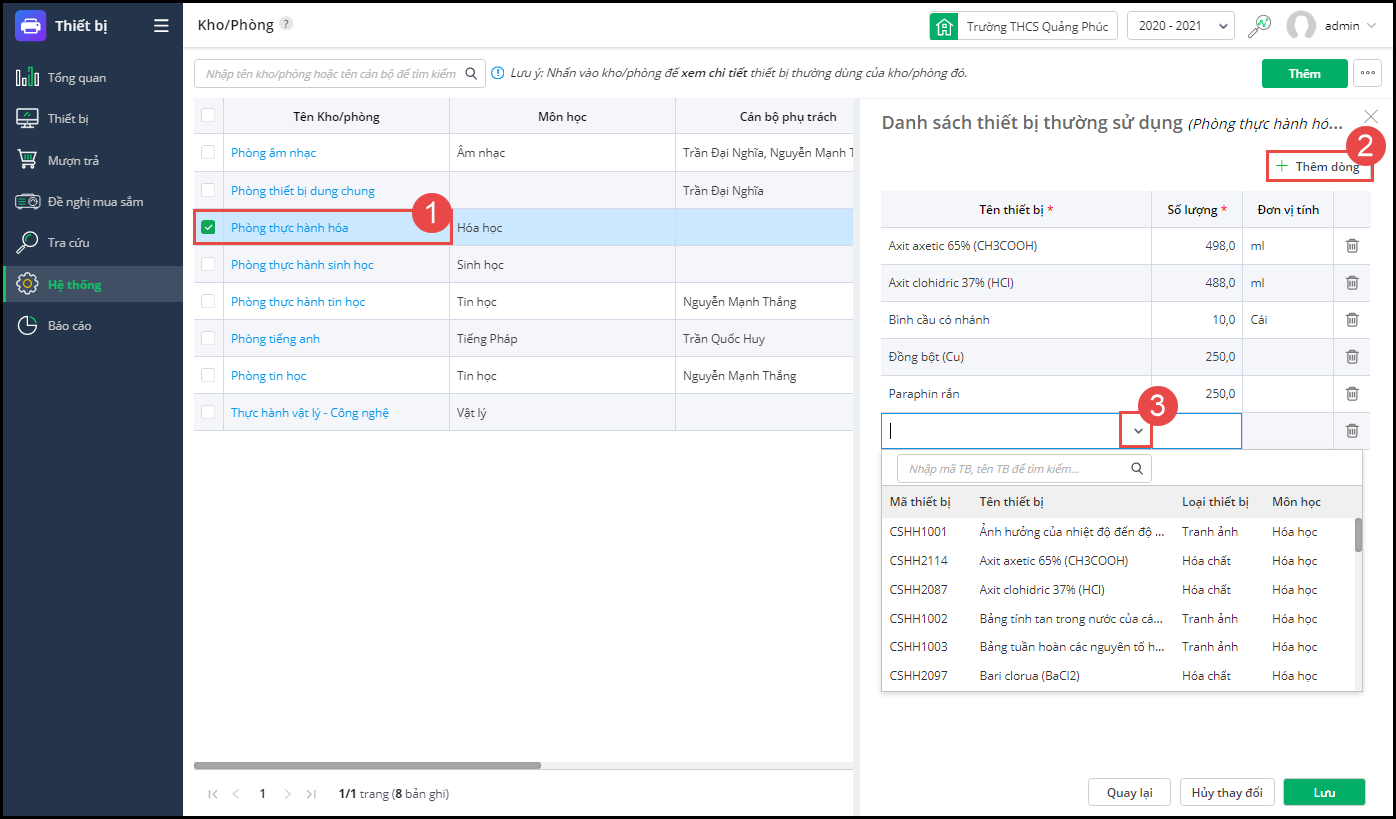Toggle the select-all checkbox in the table header
The width and height of the screenshot is (1396, 819).
[x=208, y=116]
